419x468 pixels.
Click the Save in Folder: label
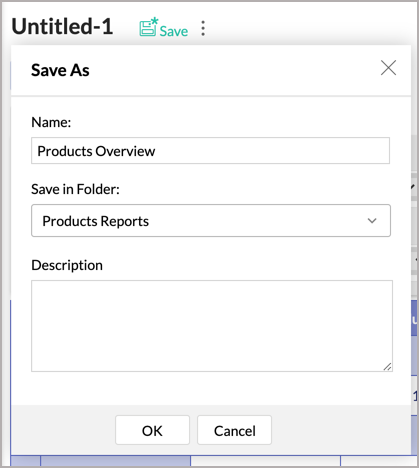[x=75, y=189]
